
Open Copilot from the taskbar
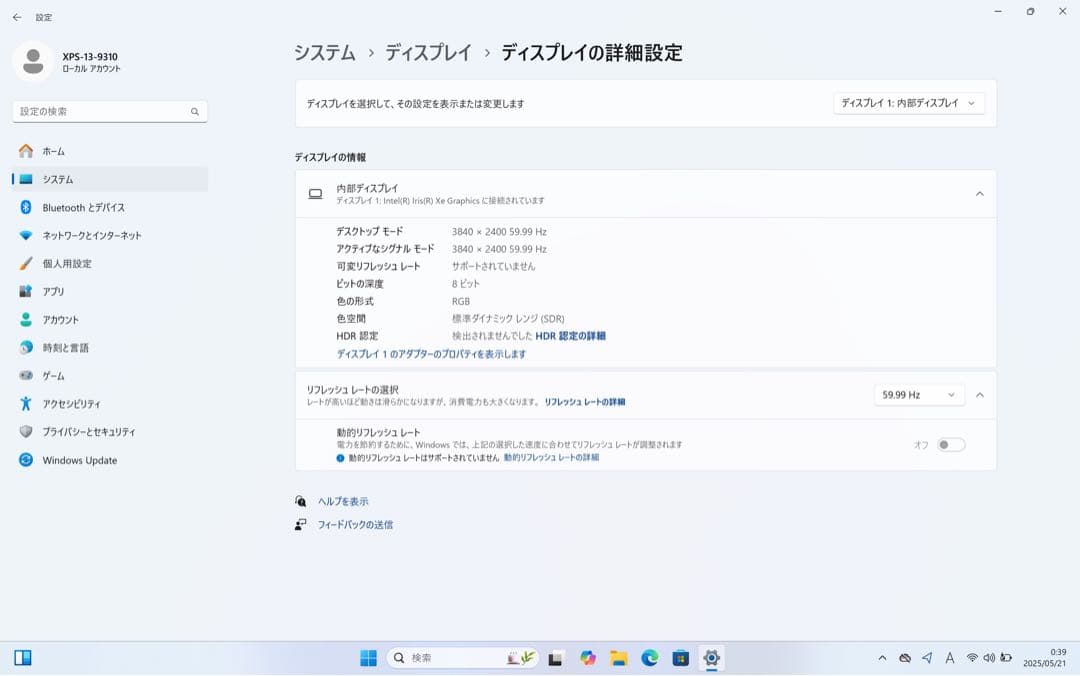coord(587,658)
